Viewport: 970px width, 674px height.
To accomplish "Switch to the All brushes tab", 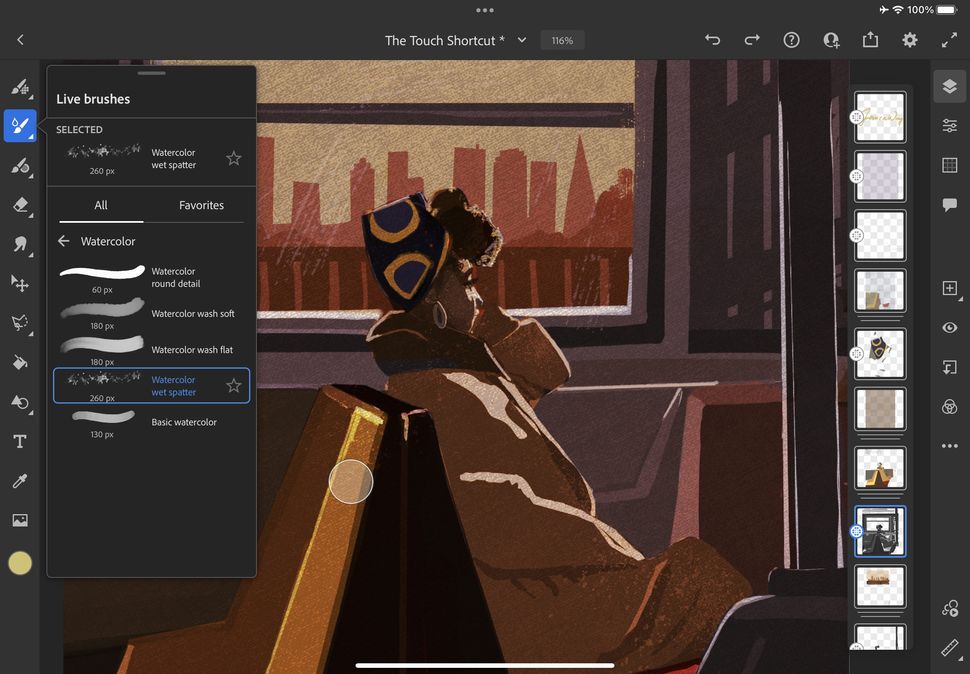I will 100,205.
